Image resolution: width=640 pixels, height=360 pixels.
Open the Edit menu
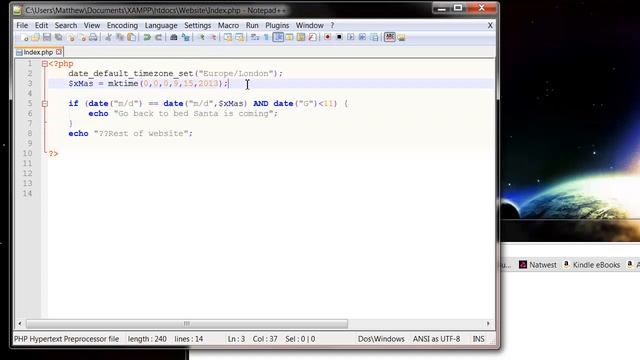click(x=41, y=25)
